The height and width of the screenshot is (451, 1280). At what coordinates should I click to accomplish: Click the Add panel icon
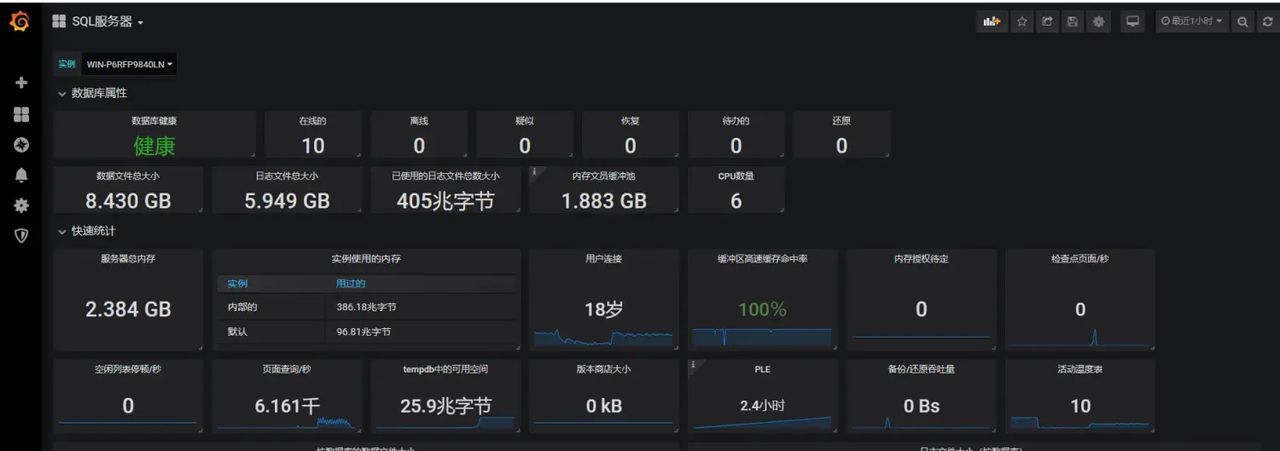[992, 21]
